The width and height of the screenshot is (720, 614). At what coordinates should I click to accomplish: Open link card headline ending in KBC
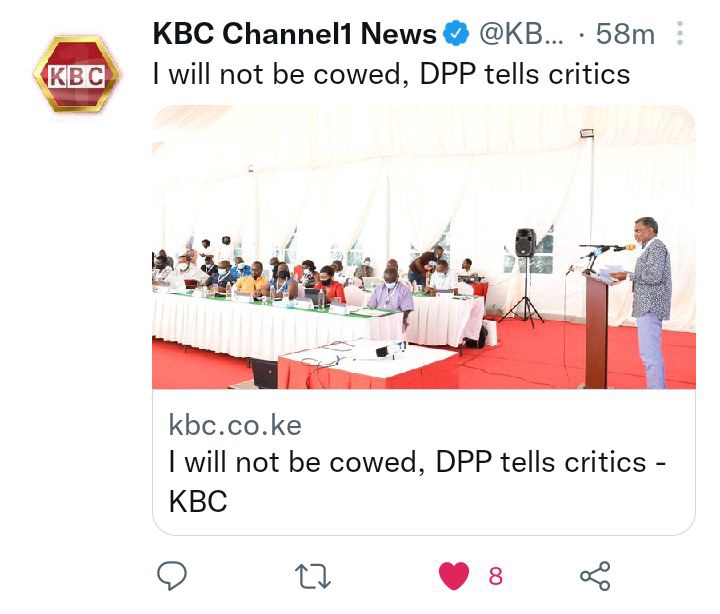click(417, 481)
